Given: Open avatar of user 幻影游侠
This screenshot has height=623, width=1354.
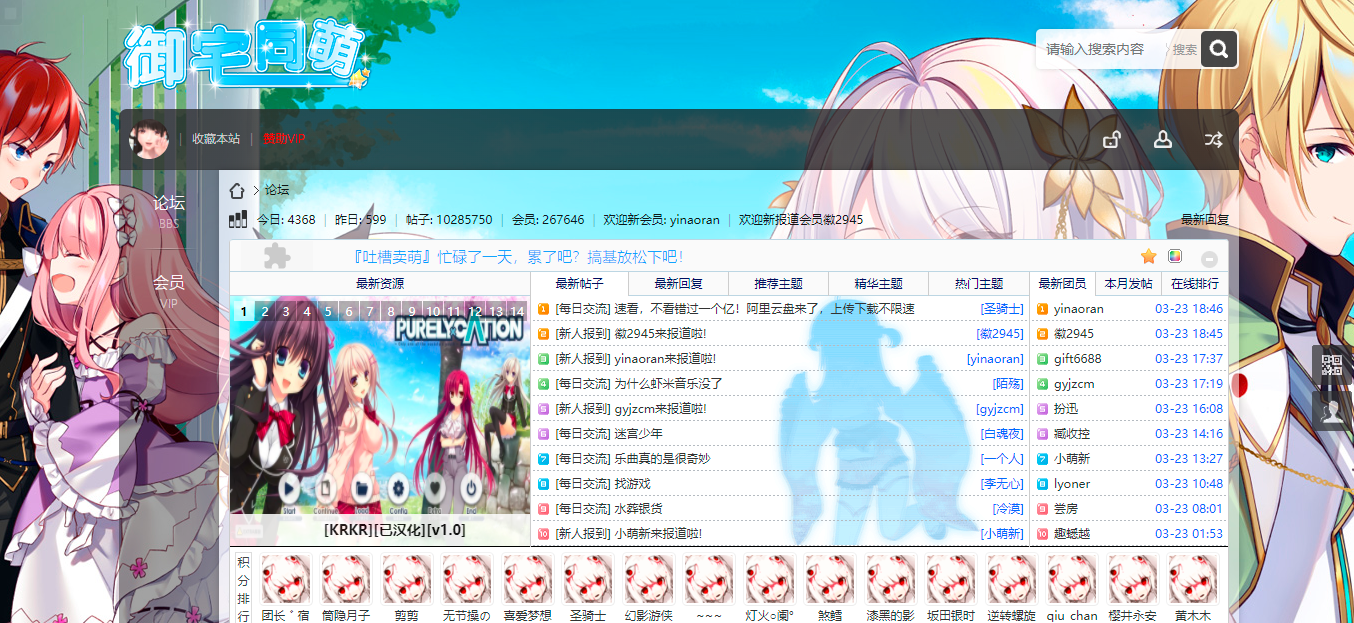Looking at the screenshot, I should (x=649, y=580).
